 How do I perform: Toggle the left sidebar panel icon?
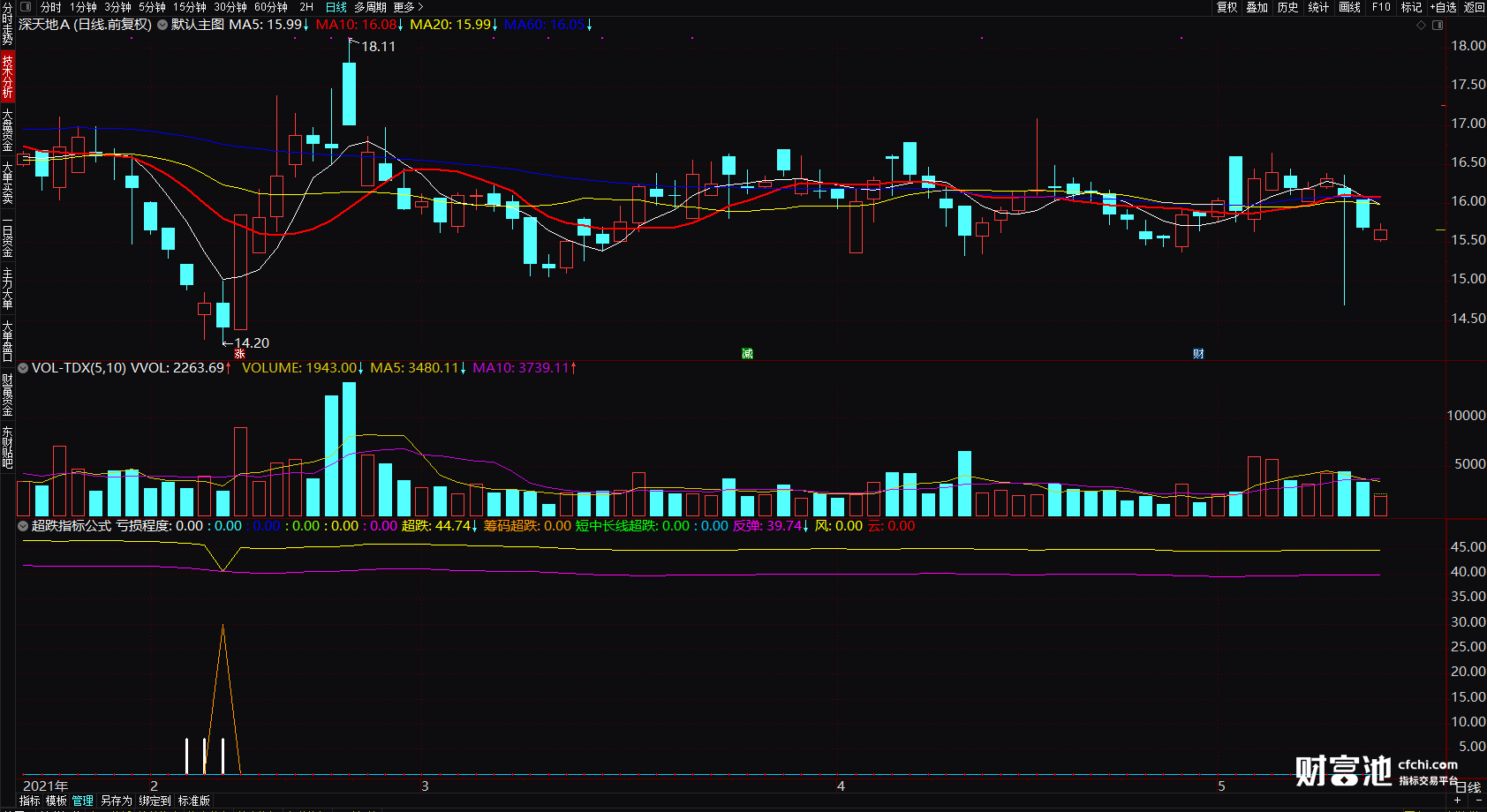click(x=26, y=7)
